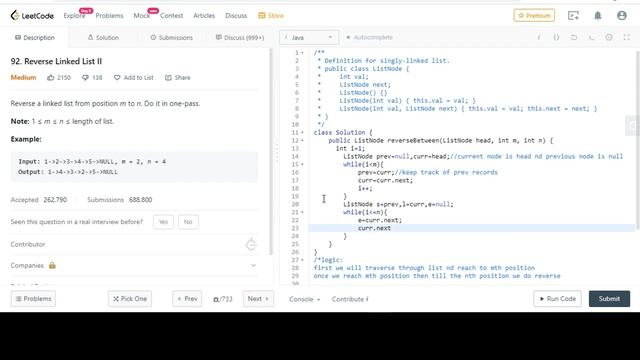
Task: Click the Store shop icon
Action: pyautogui.click(x=262, y=16)
